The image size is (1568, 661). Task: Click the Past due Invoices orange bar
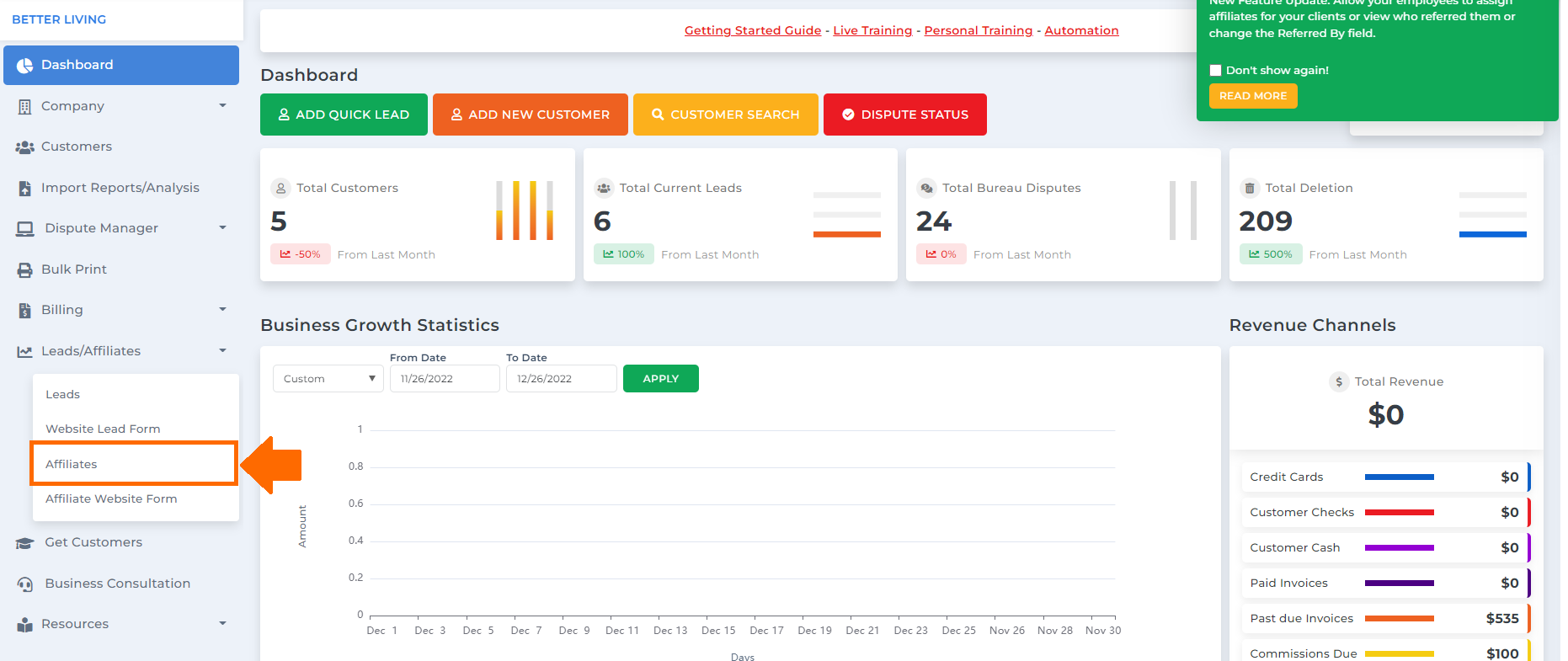(x=1400, y=619)
